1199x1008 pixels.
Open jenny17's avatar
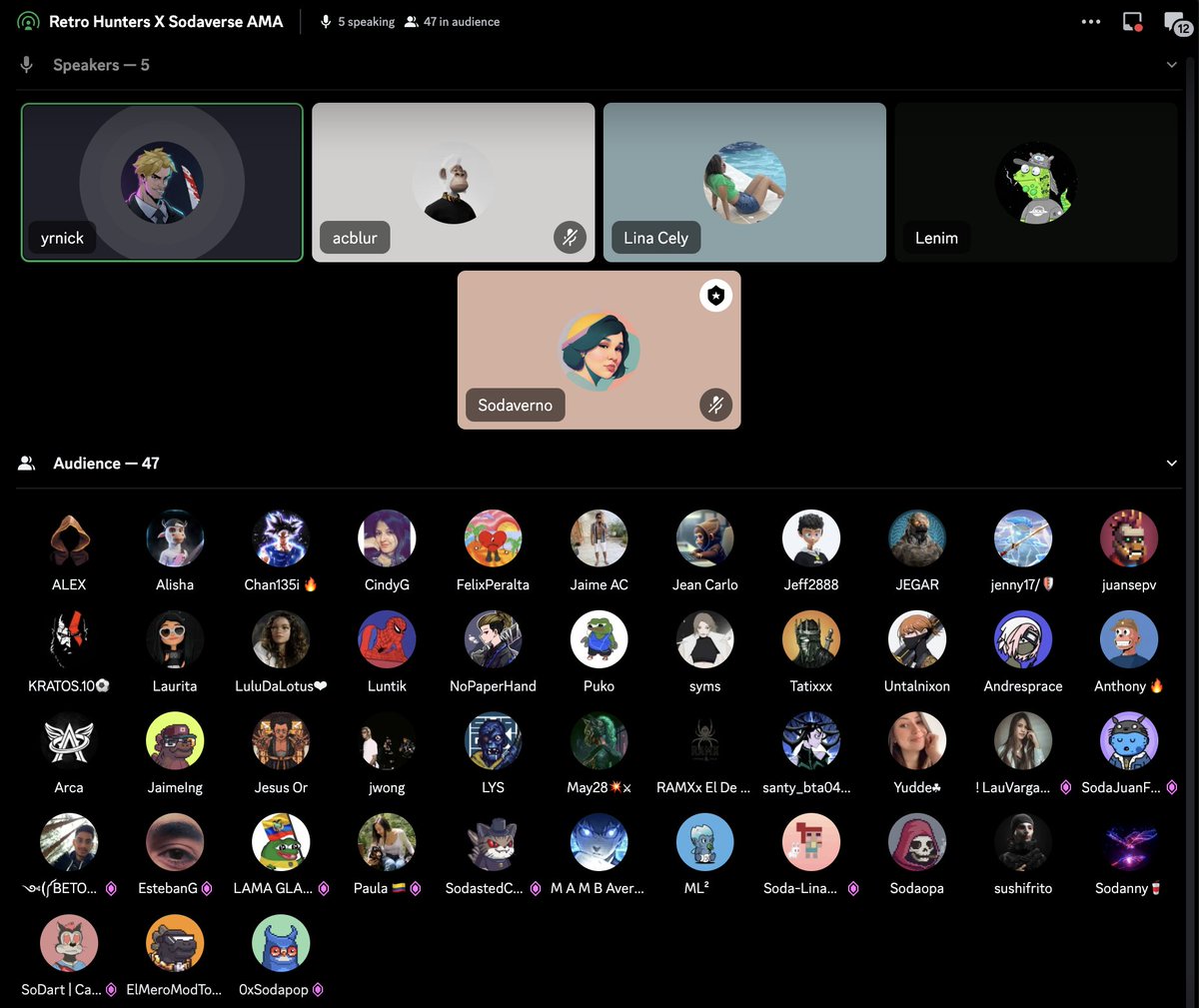[1022, 538]
